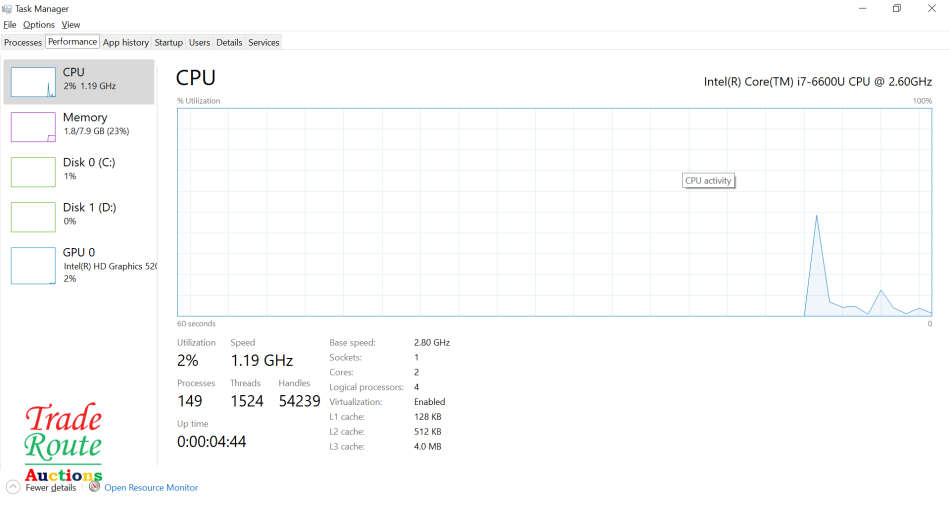Open the View menu
The width and height of the screenshot is (950, 505).
pyautogui.click(x=71, y=24)
